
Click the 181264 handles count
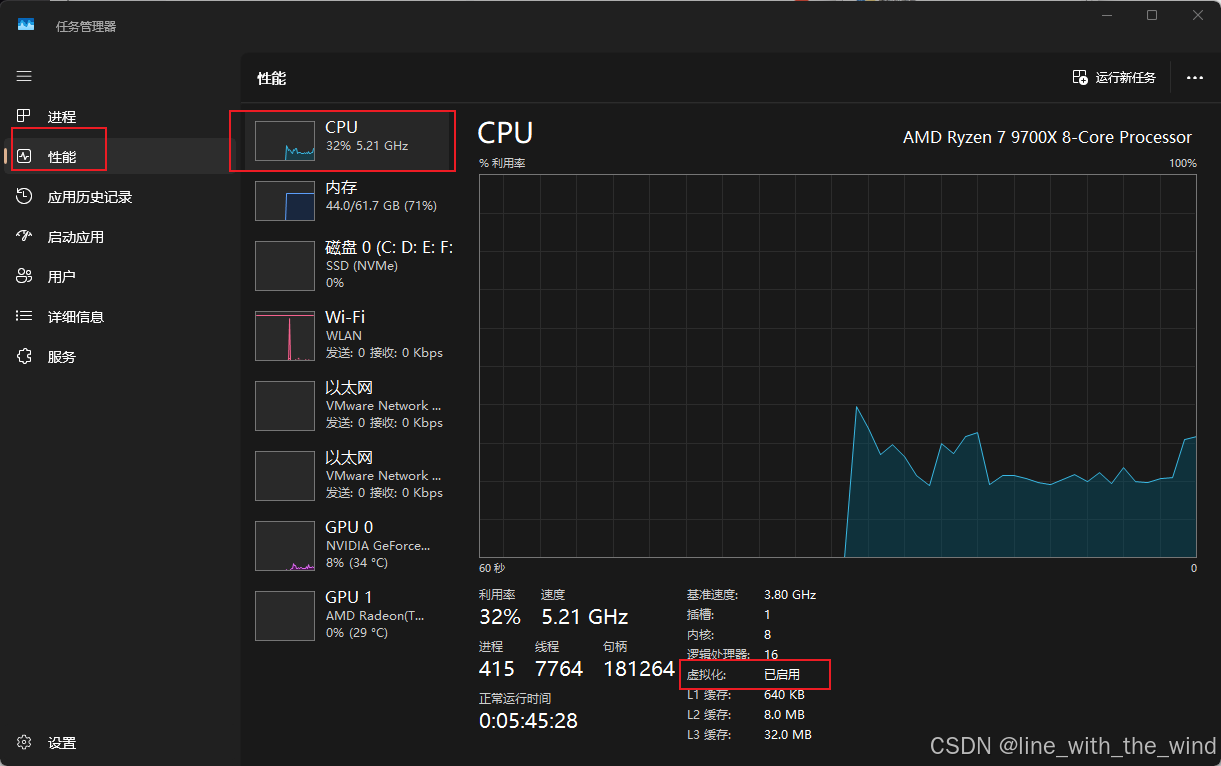tap(639, 669)
